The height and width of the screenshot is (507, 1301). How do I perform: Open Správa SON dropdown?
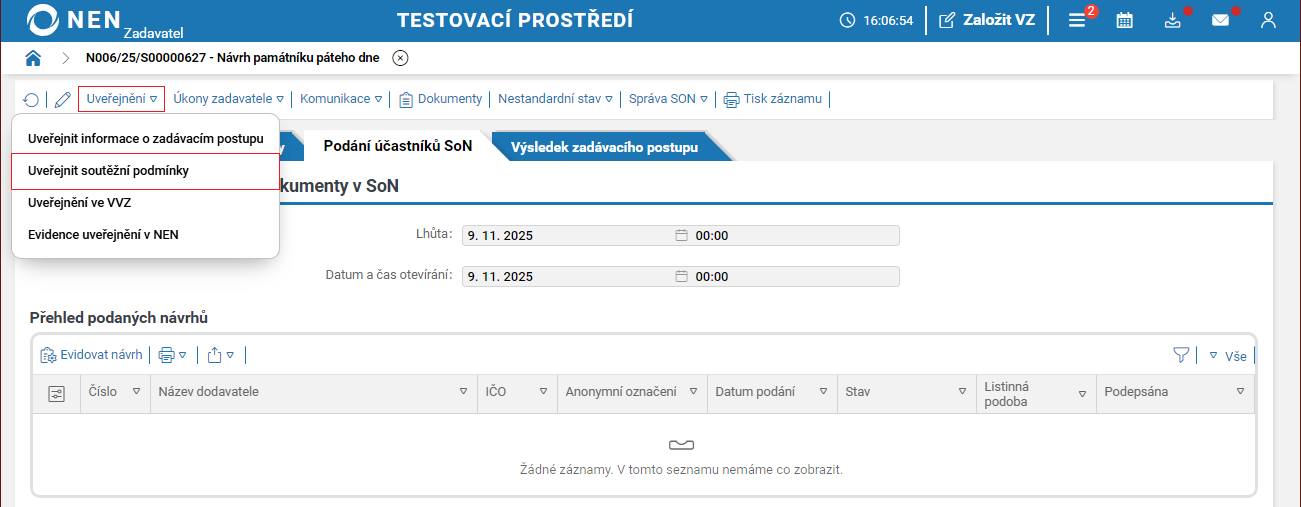(x=668, y=99)
